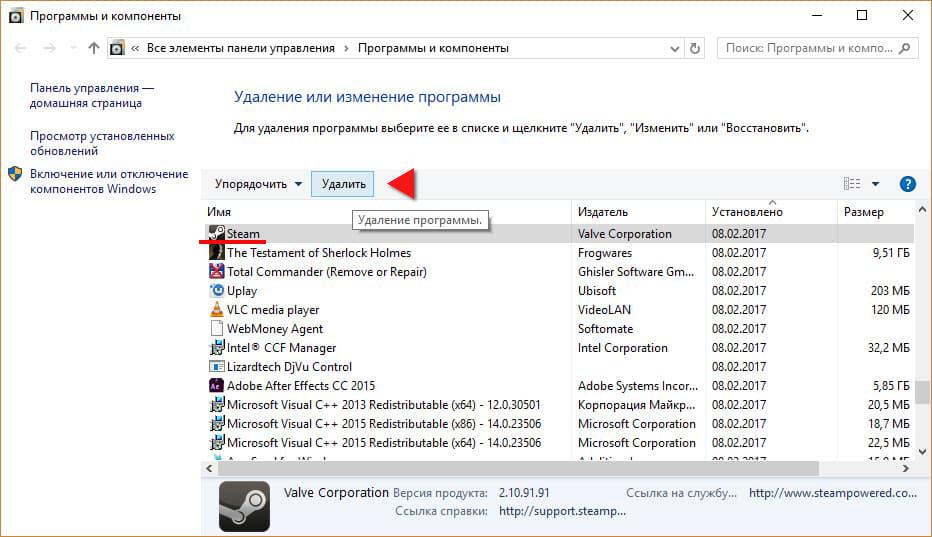This screenshot has height=537, width=932.
Task: Click the large Steam logo in details pane
Action: coord(244,506)
